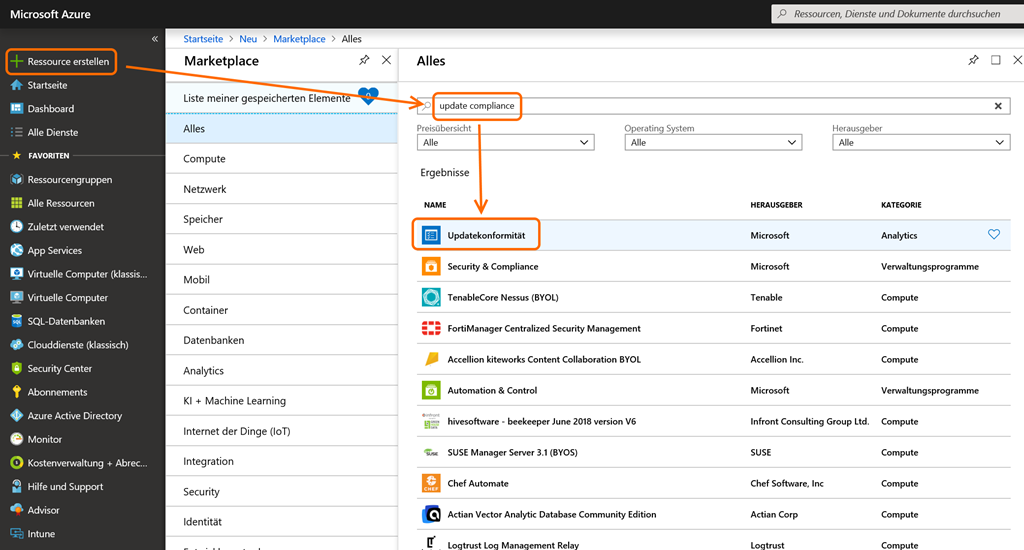Go to Startseite breadcrumb link
Screen dimensions: 1024x550
(x=202, y=39)
